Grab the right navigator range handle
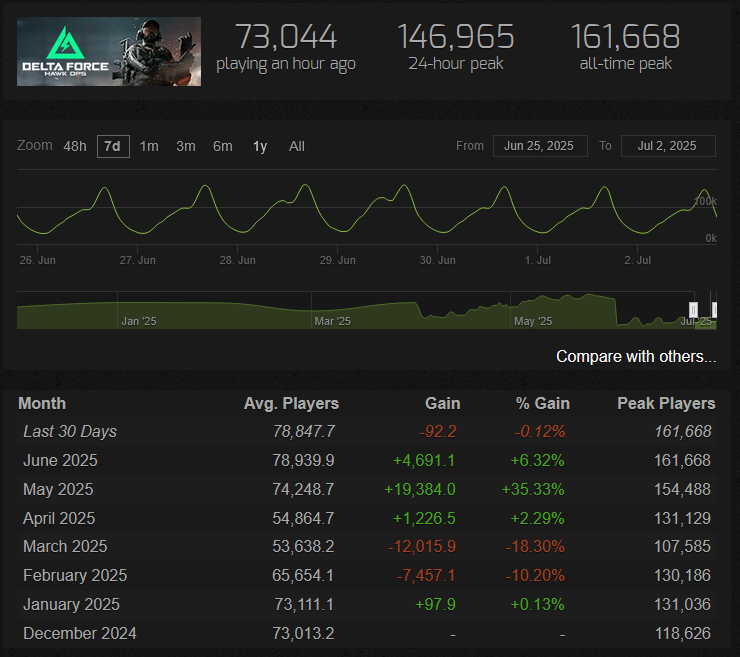Screen dimensions: 740x657 coord(715,310)
